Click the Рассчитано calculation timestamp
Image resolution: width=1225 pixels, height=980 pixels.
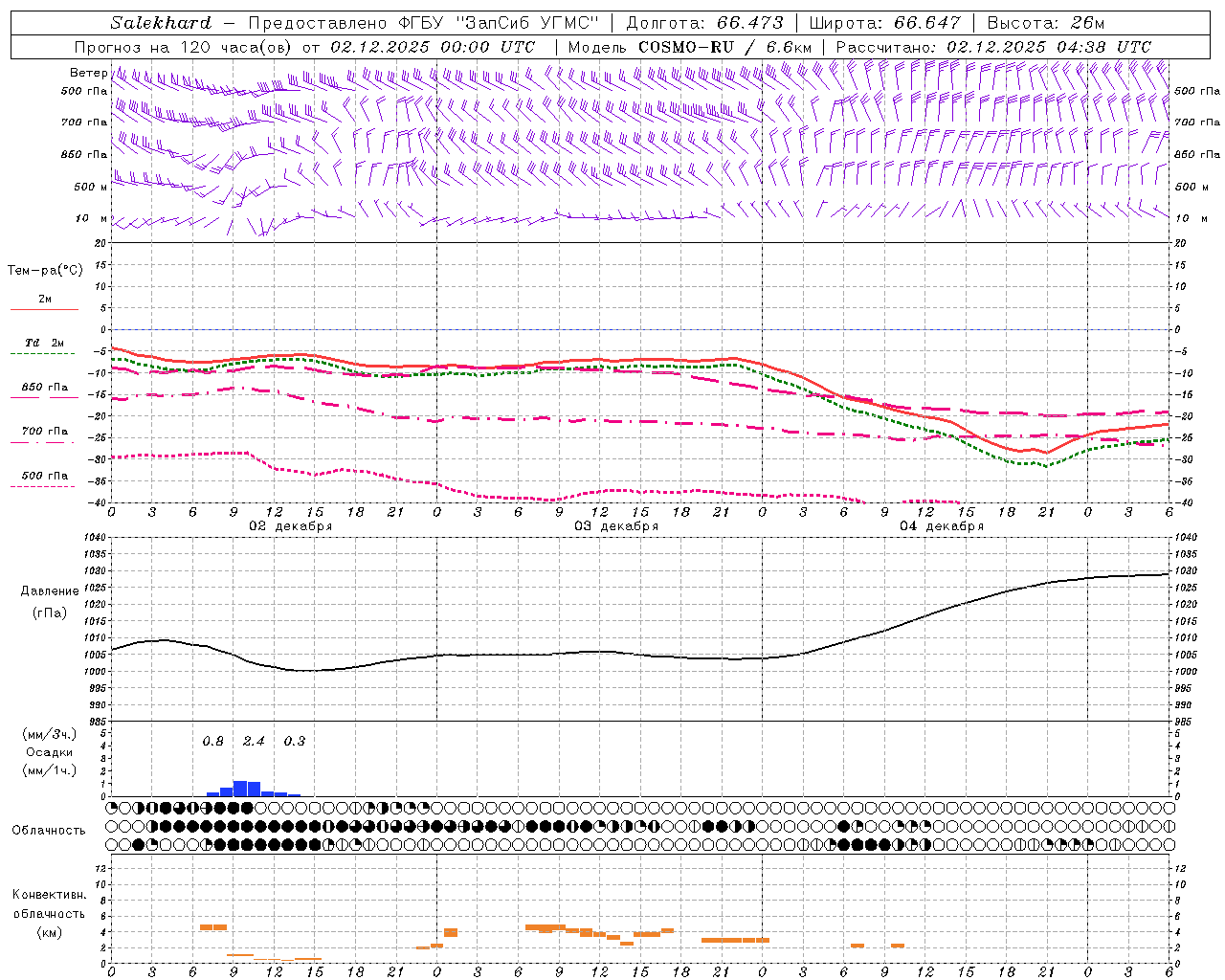(992, 47)
